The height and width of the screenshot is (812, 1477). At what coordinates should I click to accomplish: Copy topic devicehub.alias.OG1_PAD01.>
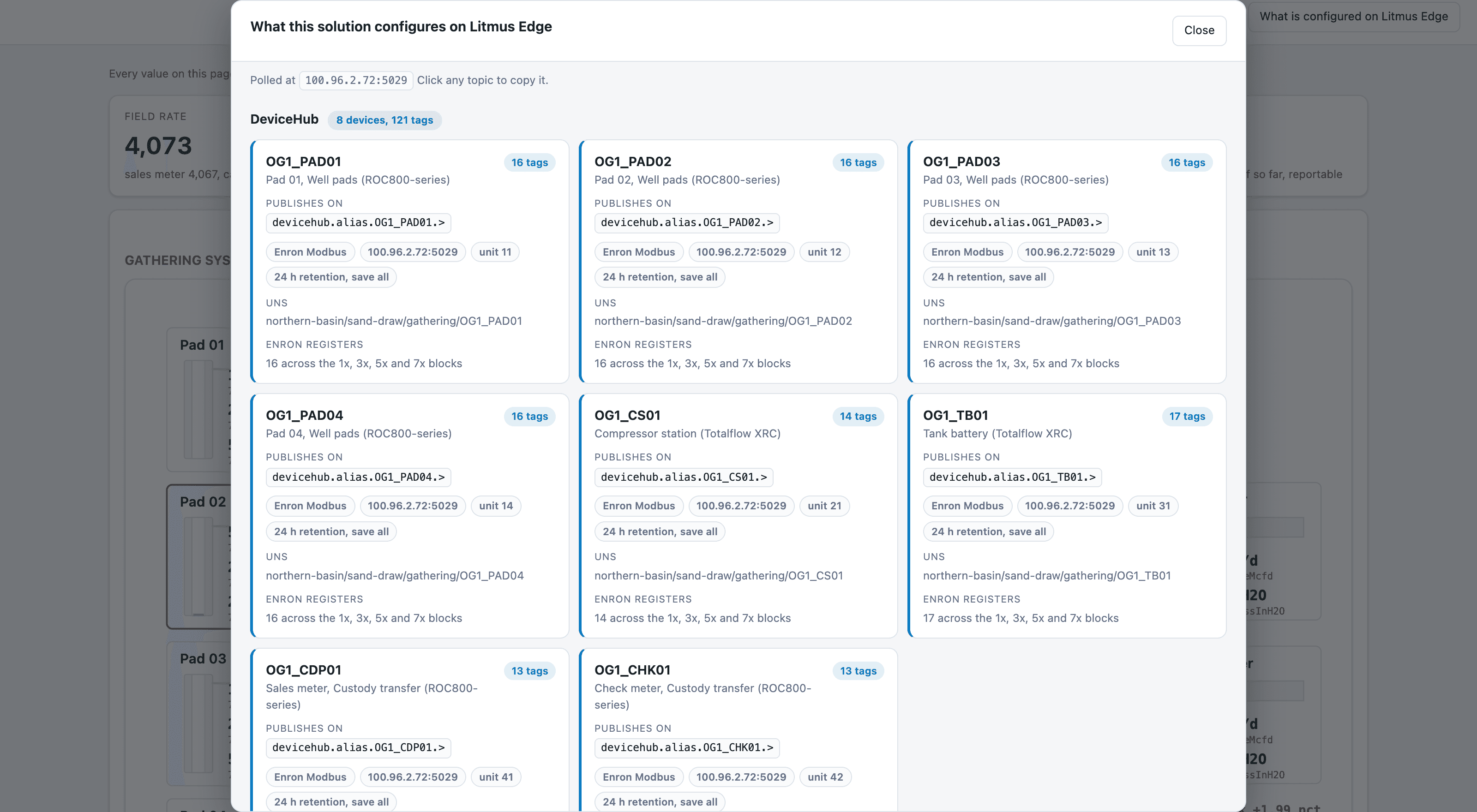(358, 222)
